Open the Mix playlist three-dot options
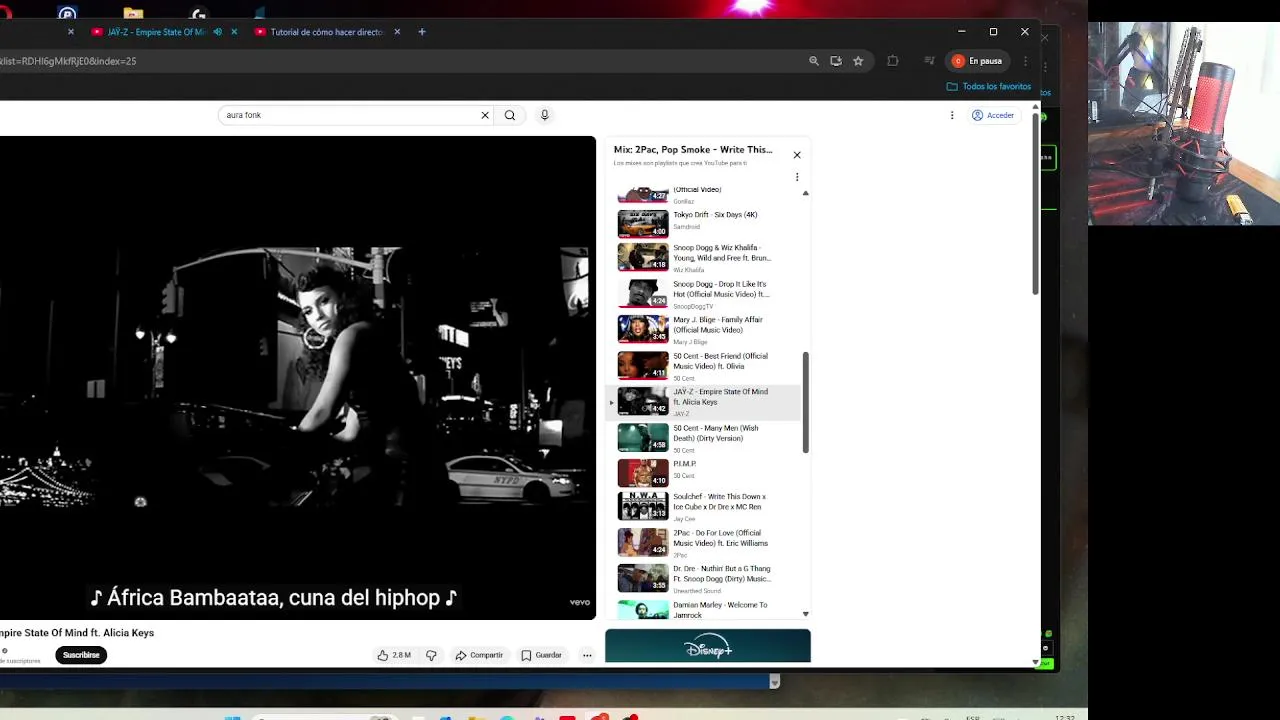This screenshot has height=720, width=1280. tap(797, 177)
